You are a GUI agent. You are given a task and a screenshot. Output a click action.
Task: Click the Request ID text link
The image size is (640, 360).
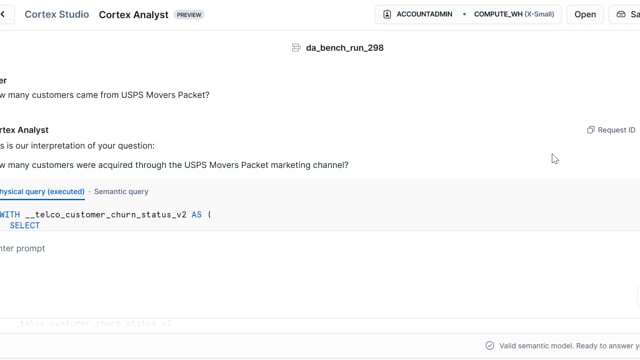coord(616,130)
